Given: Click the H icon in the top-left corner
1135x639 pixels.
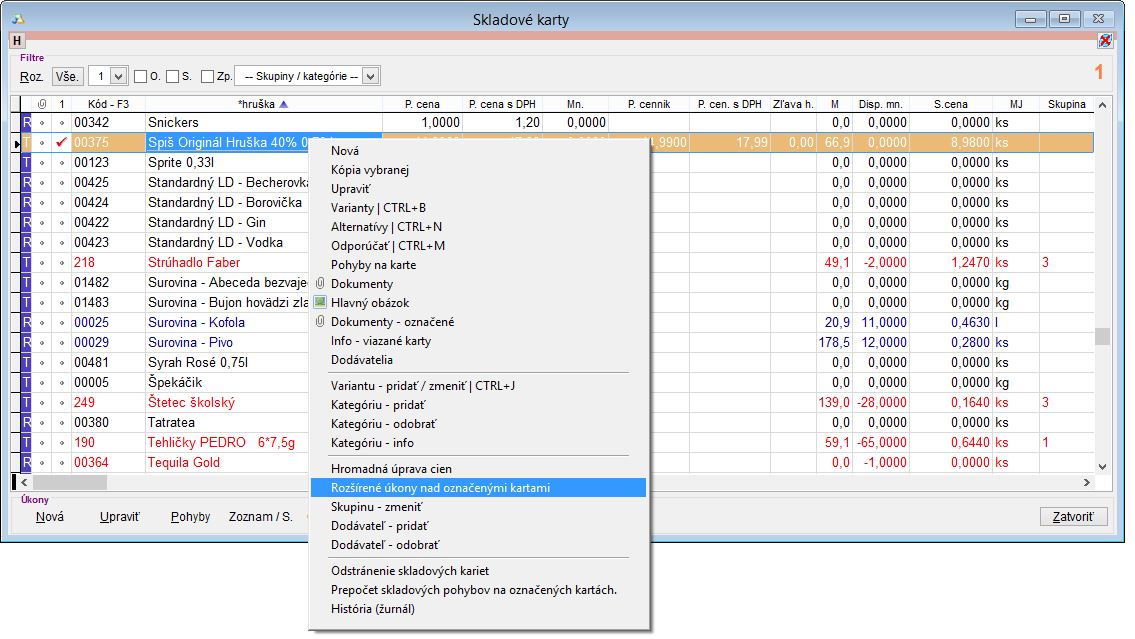Looking at the screenshot, I should click(x=17, y=40).
